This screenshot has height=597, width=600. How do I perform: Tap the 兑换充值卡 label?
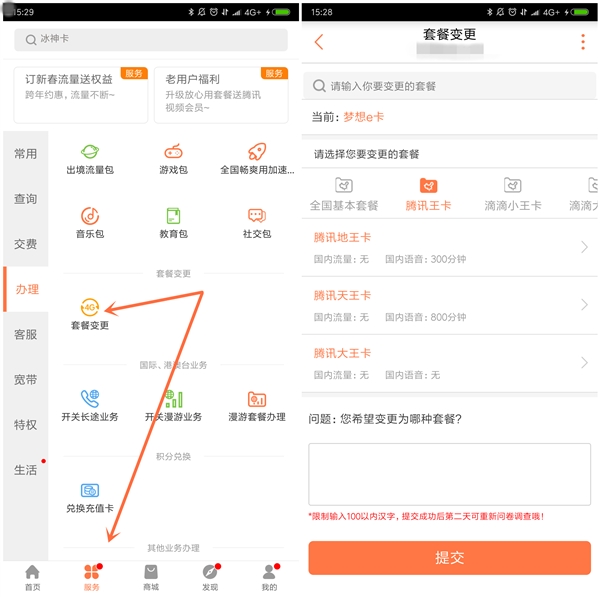tap(90, 508)
